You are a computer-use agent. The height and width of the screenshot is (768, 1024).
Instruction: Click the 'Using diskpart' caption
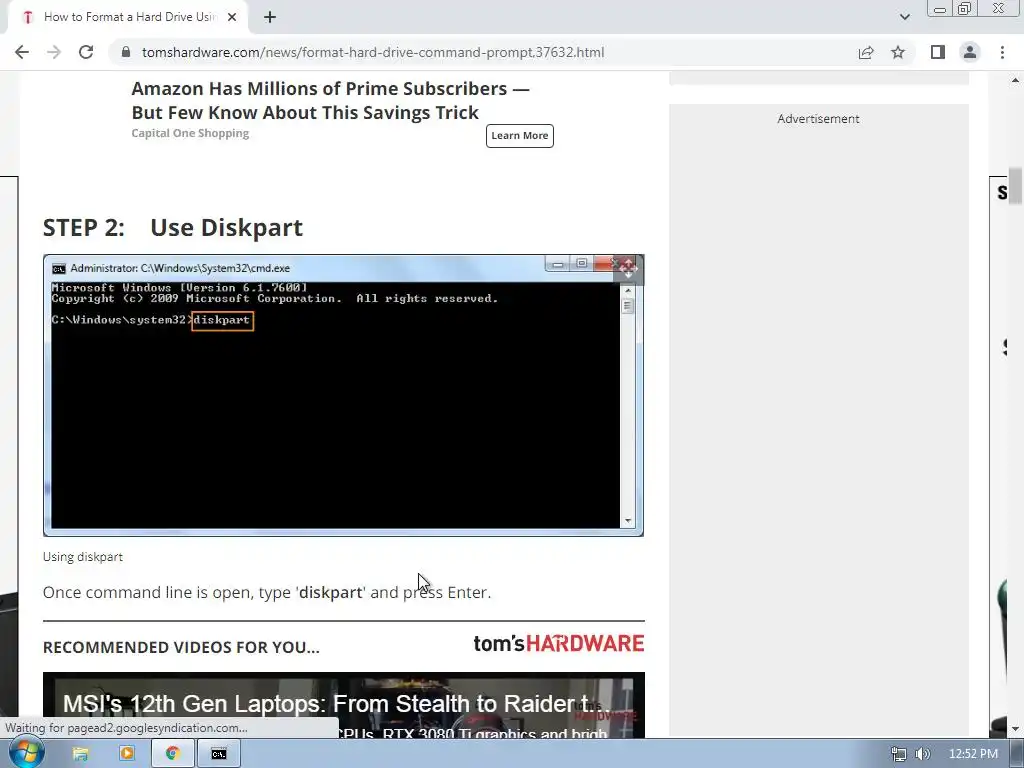click(x=83, y=557)
